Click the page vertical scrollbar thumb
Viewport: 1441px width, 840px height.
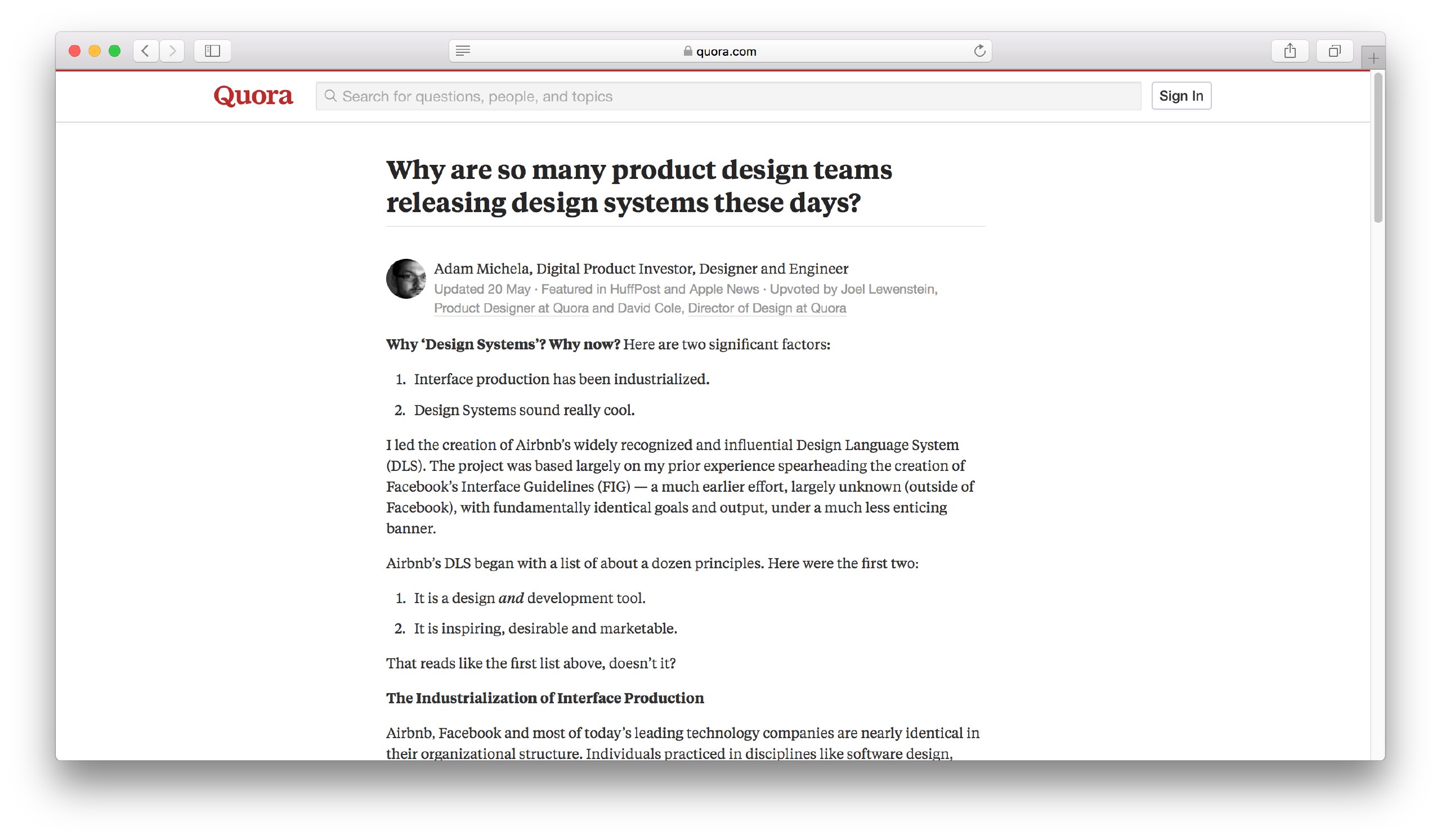pyautogui.click(x=1378, y=147)
